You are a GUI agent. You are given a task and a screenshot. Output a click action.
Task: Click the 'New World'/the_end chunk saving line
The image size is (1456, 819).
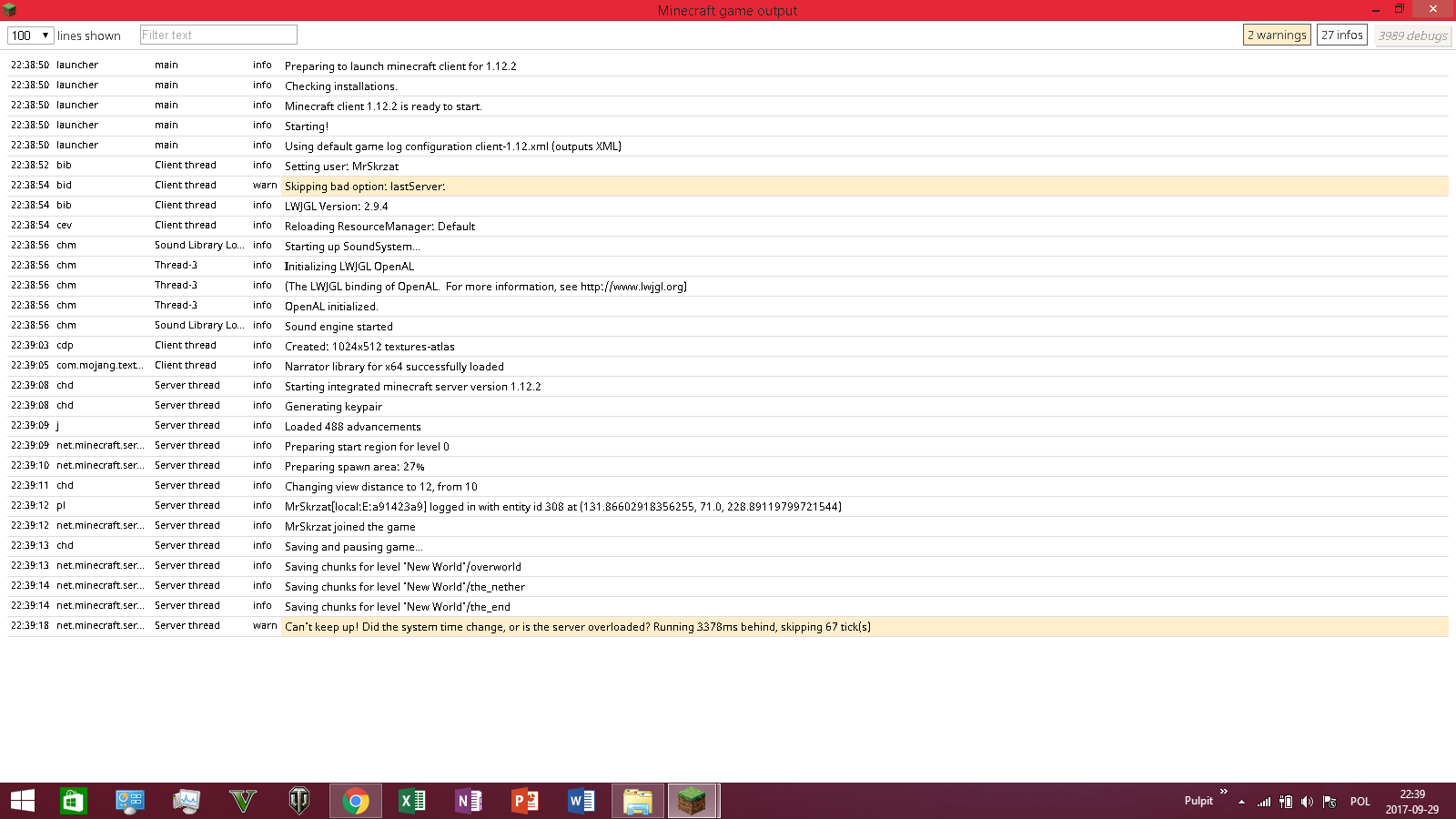pos(398,607)
